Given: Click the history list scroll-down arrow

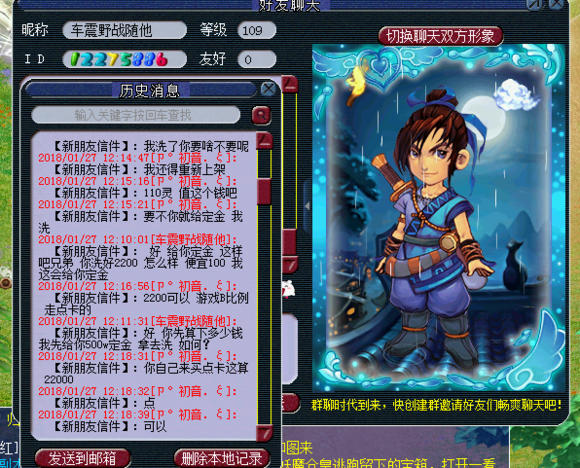Looking at the screenshot, I should click(x=264, y=432).
